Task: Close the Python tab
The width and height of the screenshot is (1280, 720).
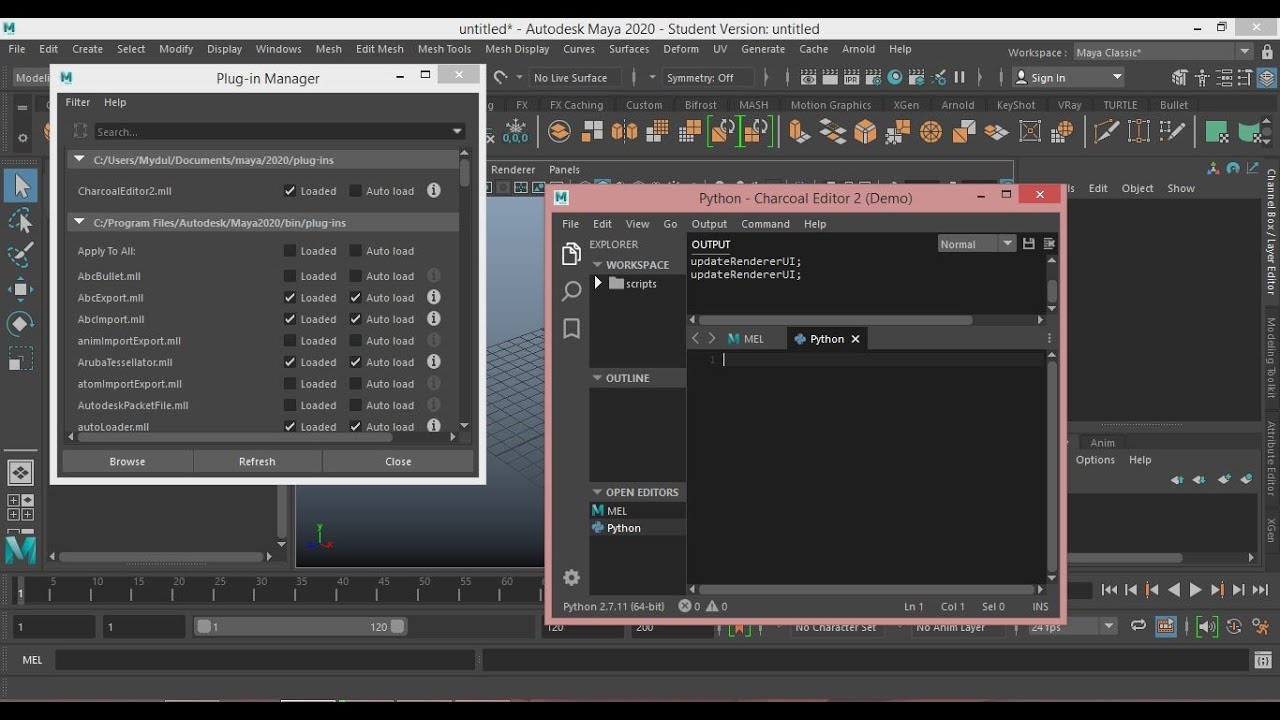Action: (x=855, y=339)
